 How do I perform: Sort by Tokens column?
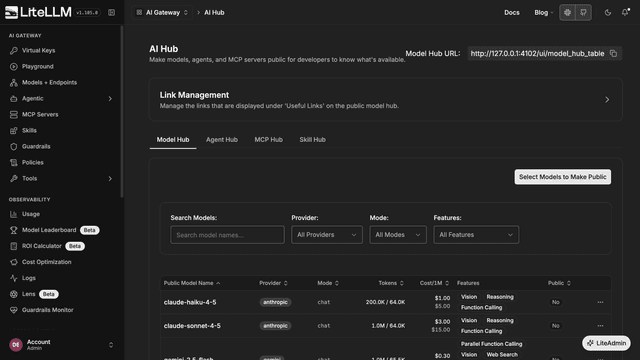[391, 283]
